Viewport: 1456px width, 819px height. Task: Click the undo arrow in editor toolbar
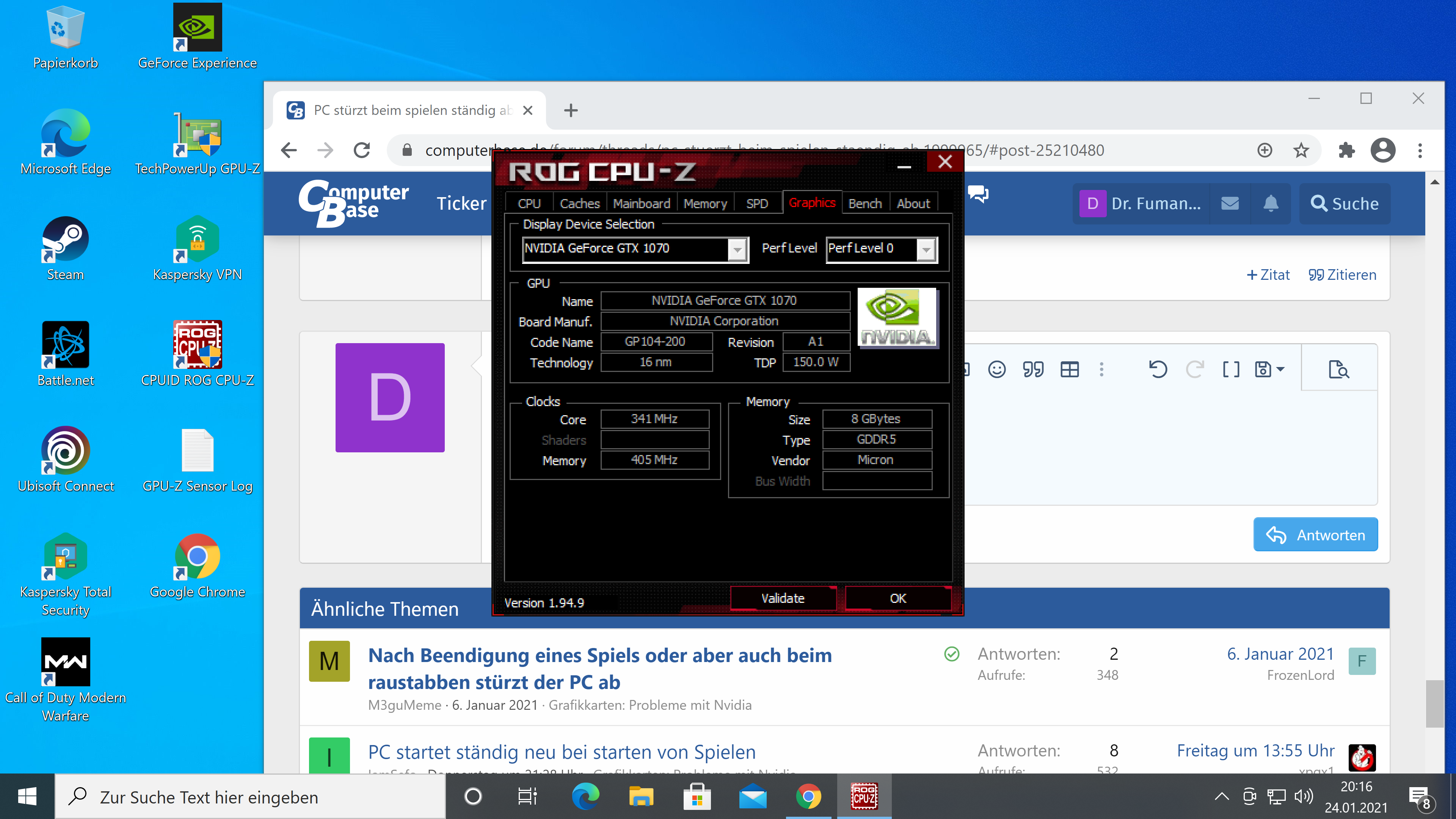coord(1158,370)
